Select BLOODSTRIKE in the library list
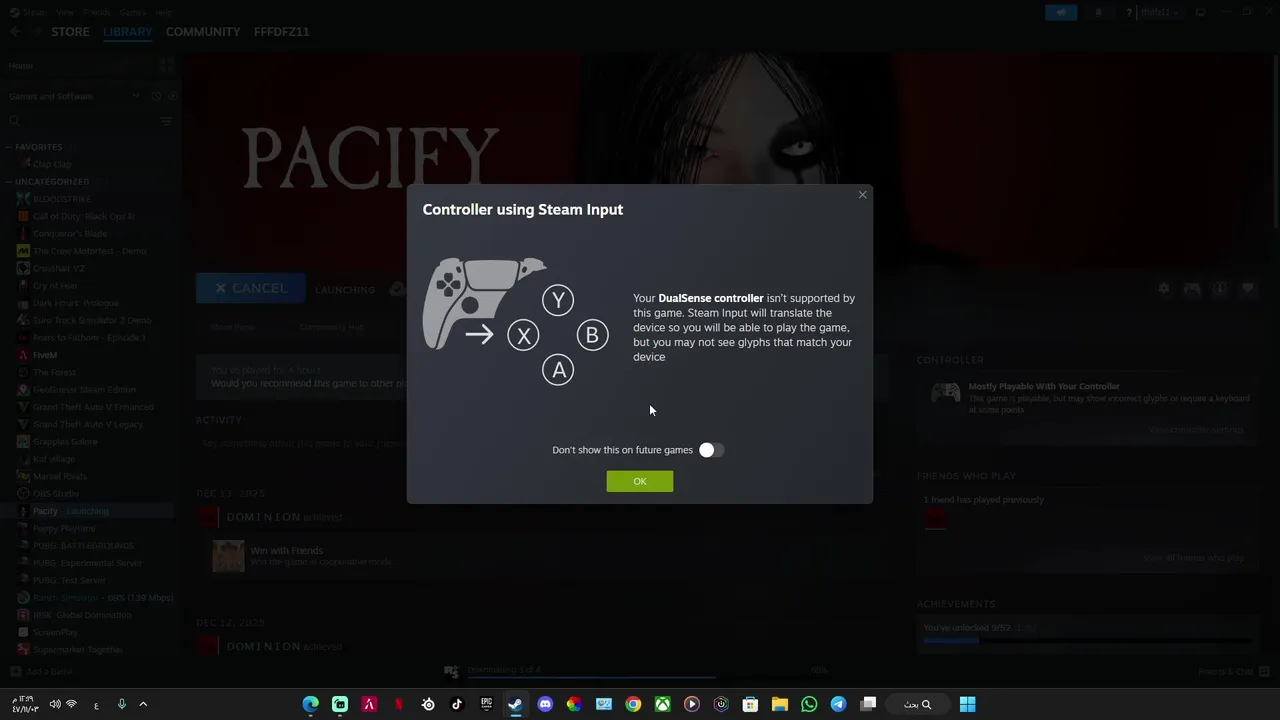The image size is (1280, 720). (x=62, y=199)
